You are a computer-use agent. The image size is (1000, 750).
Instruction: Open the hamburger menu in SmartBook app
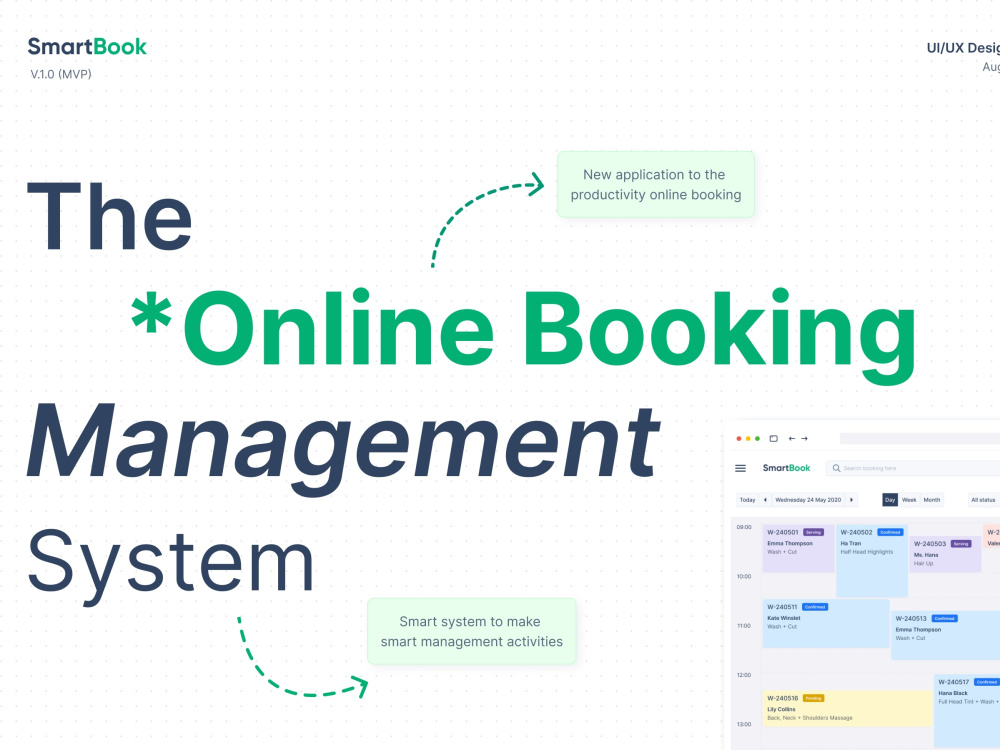[740, 468]
